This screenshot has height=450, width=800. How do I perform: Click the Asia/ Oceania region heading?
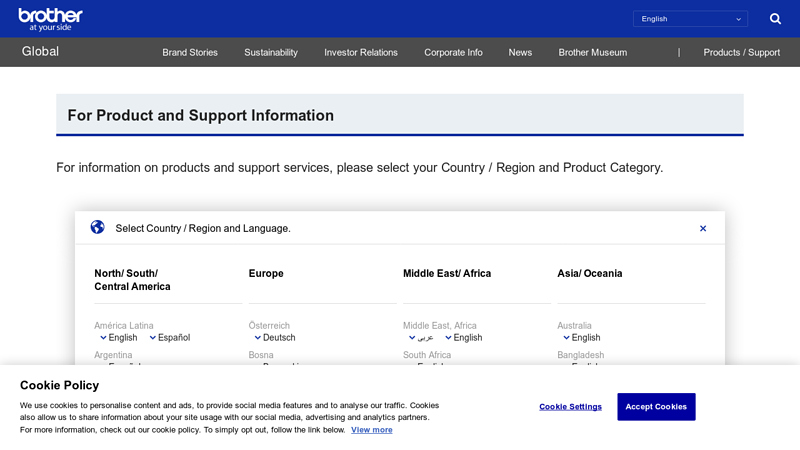(x=589, y=273)
